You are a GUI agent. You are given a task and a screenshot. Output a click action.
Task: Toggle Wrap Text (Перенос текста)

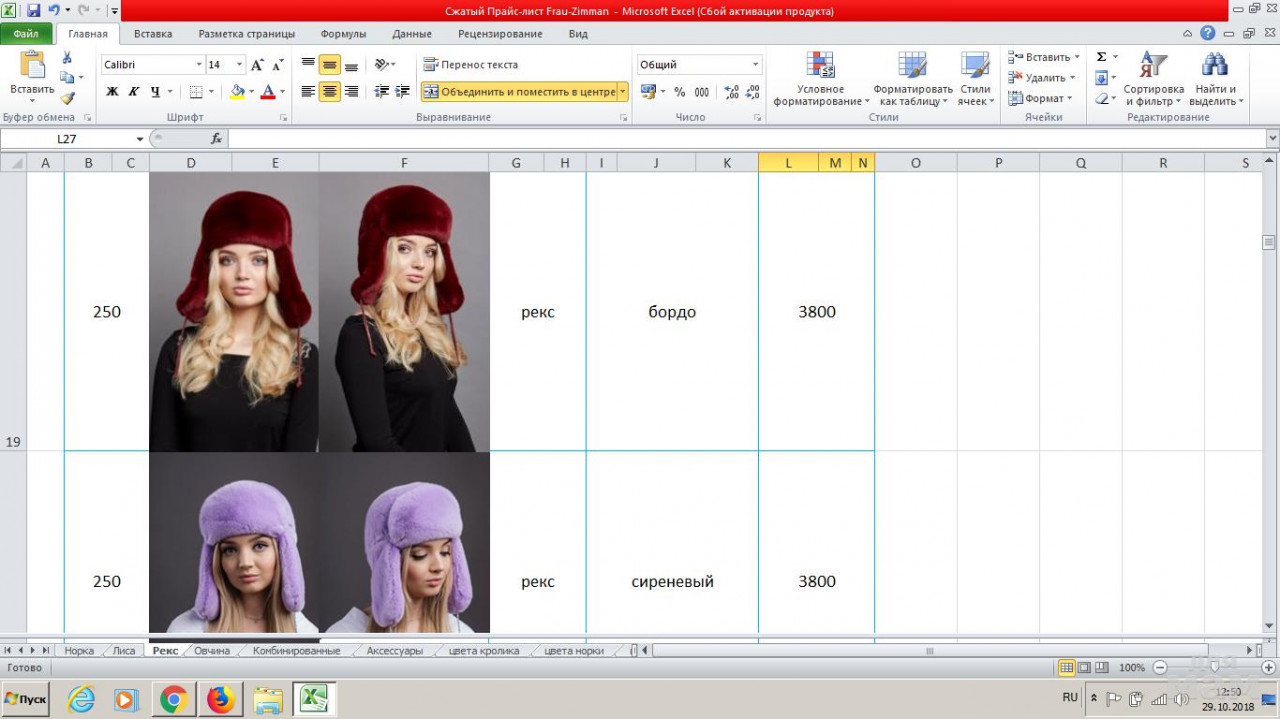pos(470,65)
